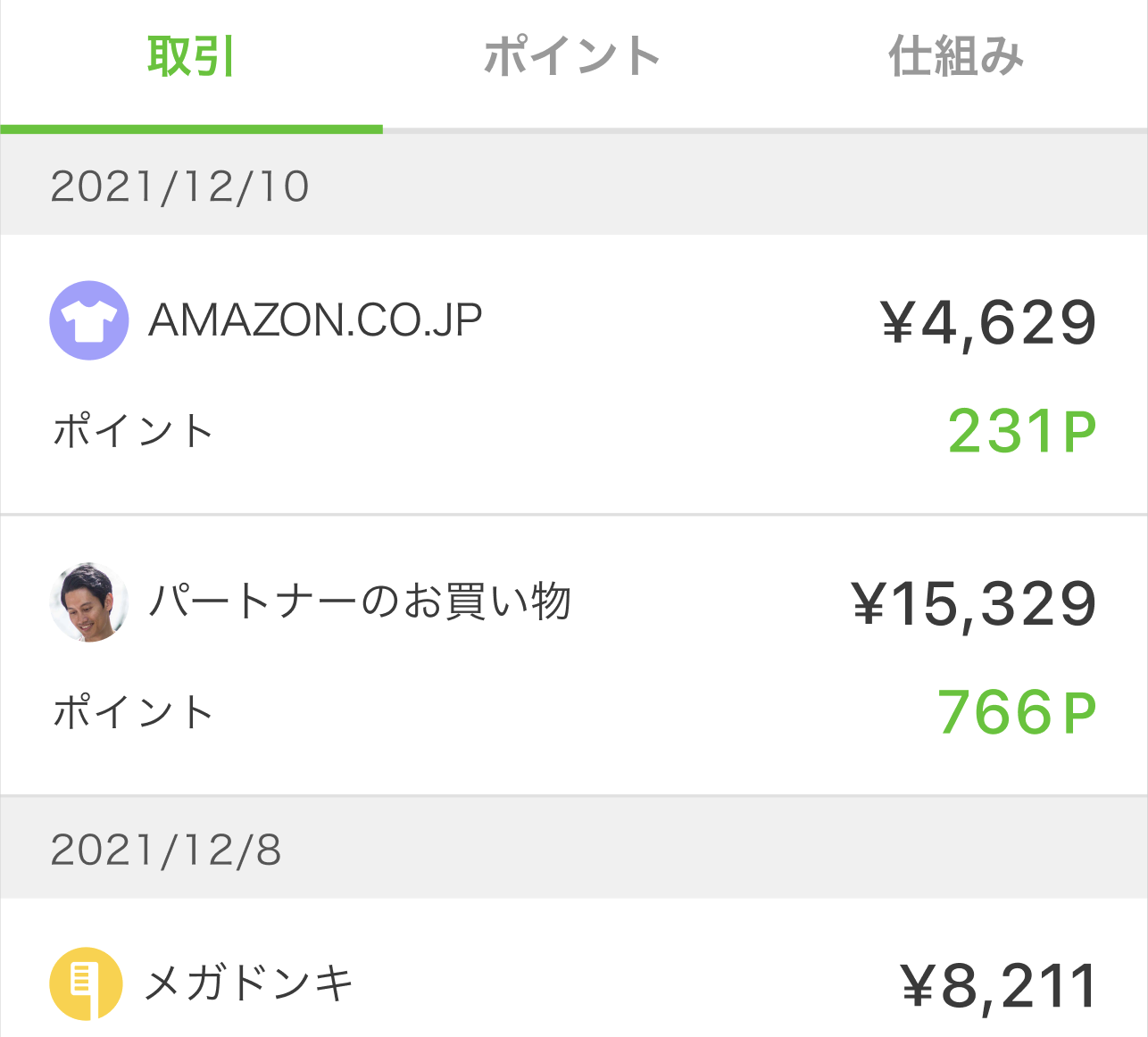
Task: Tap the divider between the two 2021/12/10 transactions
Action: coord(574,515)
